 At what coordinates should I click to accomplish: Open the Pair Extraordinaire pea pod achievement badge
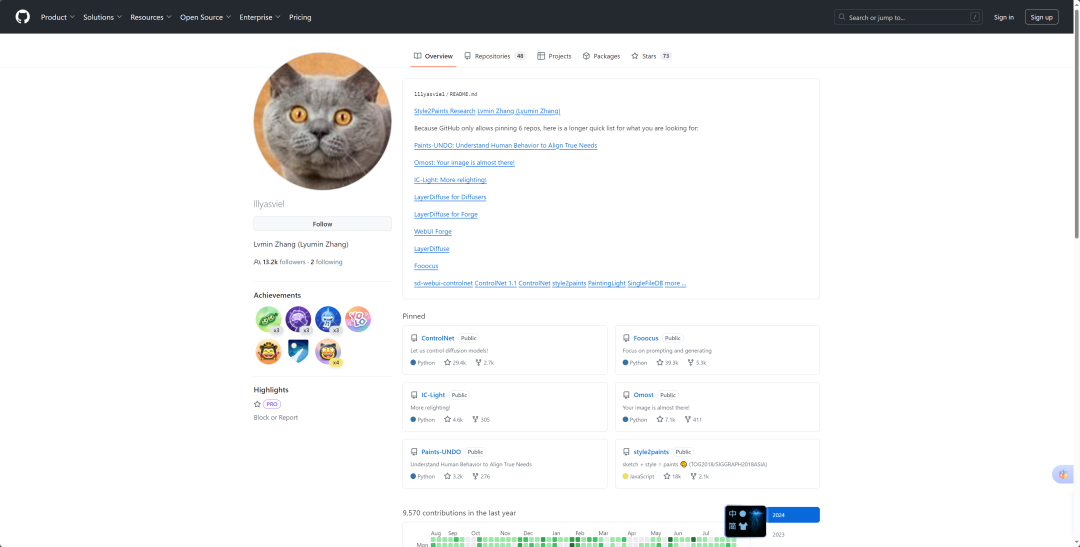tap(268, 320)
